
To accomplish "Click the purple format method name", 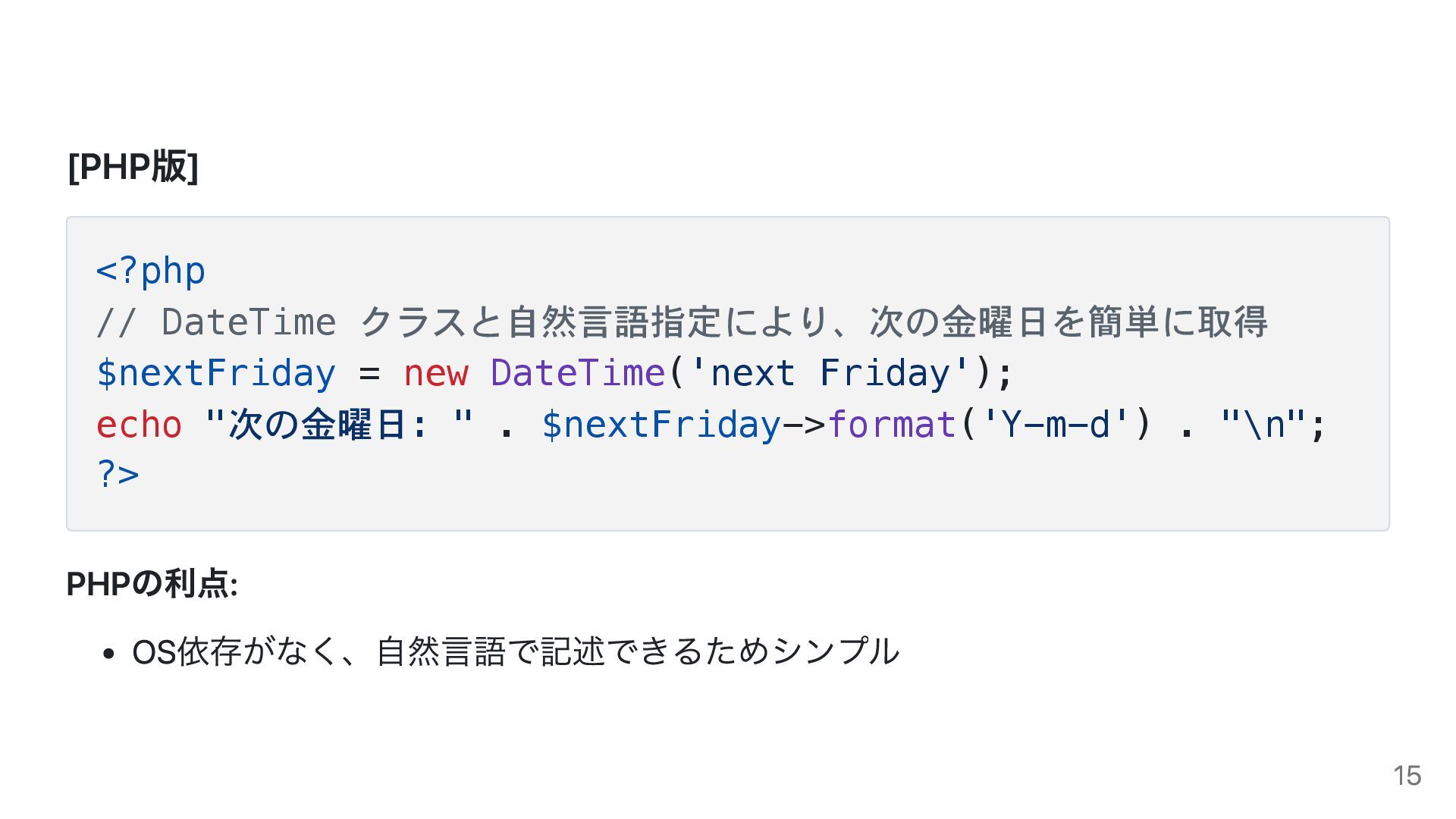I will point(892,425).
